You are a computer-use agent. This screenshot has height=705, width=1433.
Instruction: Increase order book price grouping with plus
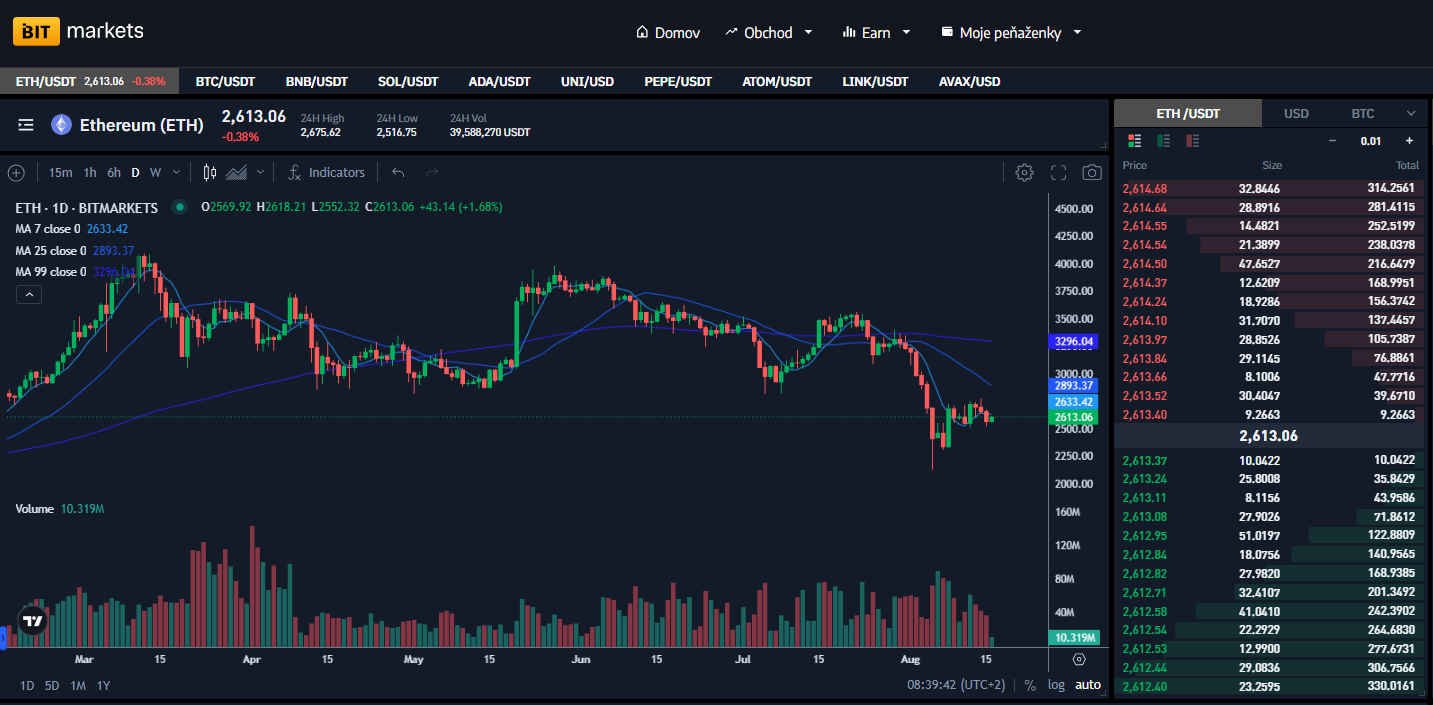tap(1409, 141)
